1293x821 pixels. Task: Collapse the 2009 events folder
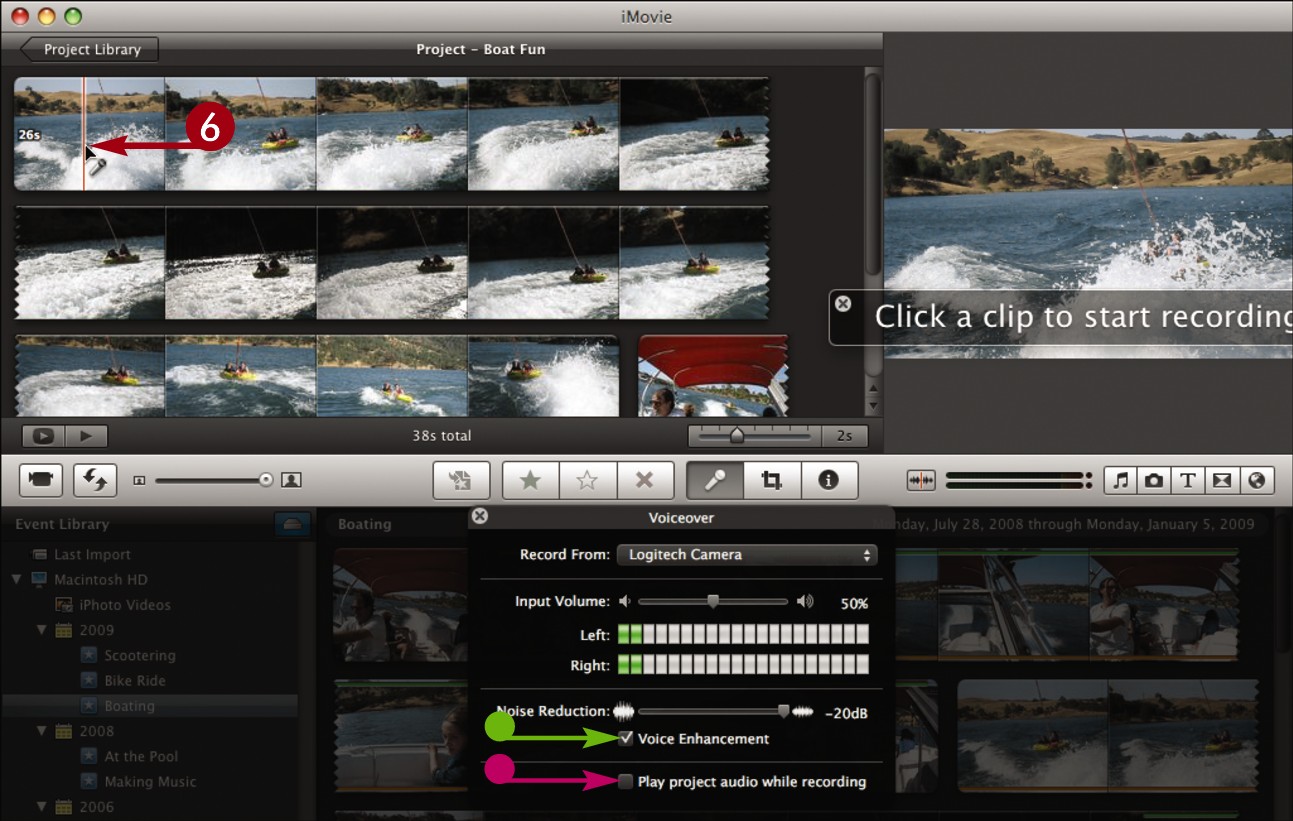coord(41,630)
